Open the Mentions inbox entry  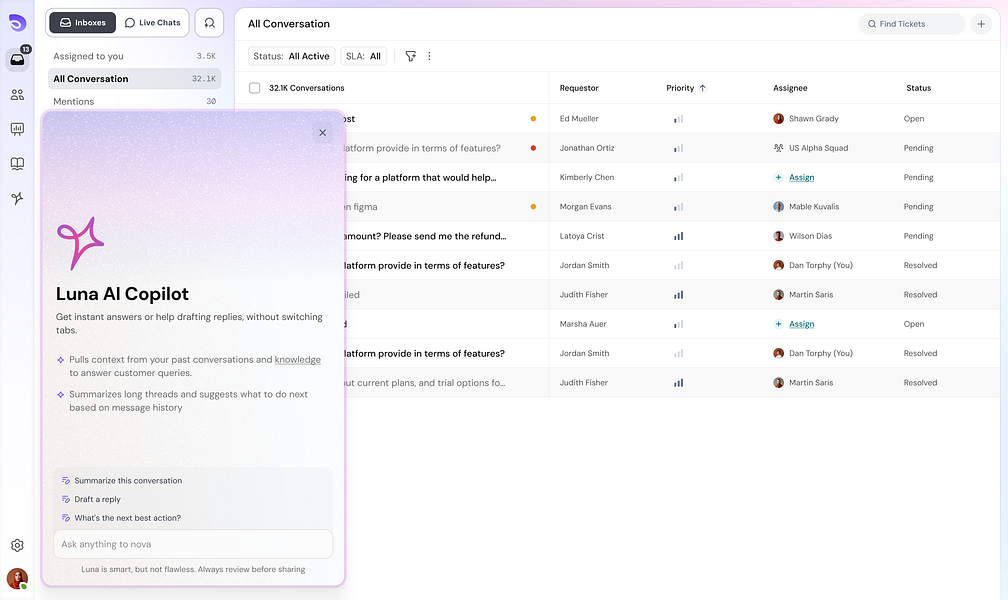click(x=90, y=100)
